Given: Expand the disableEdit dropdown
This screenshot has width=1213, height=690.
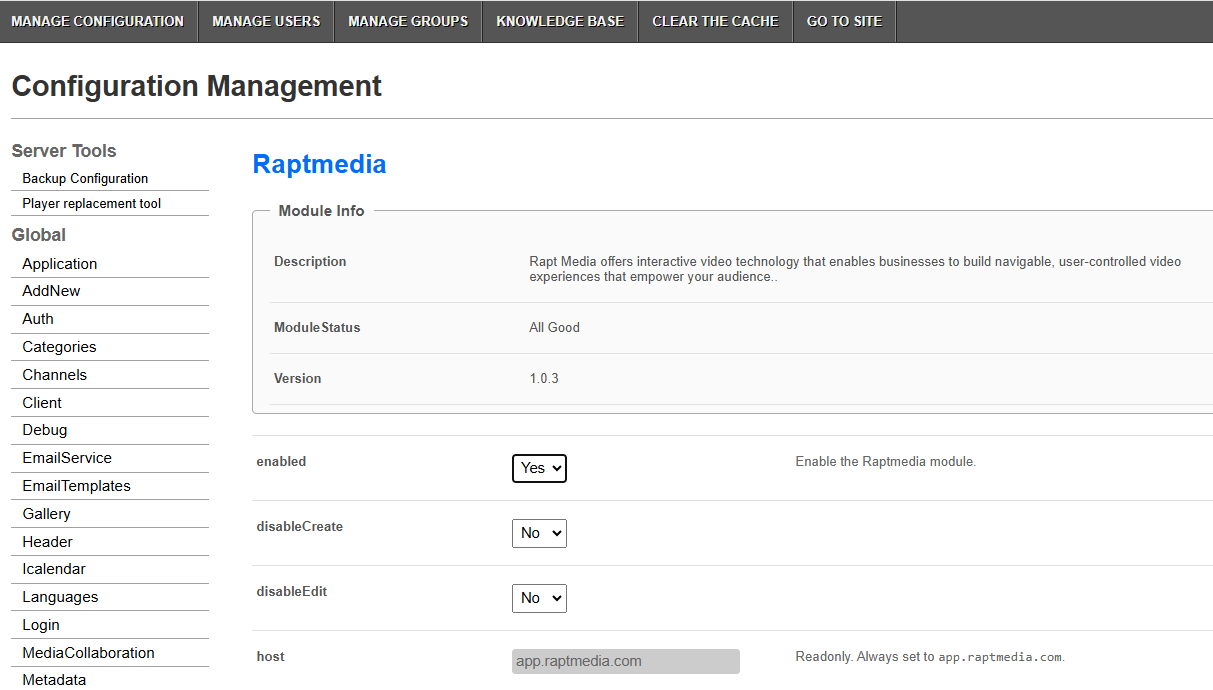Looking at the screenshot, I should [x=539, y=598].
